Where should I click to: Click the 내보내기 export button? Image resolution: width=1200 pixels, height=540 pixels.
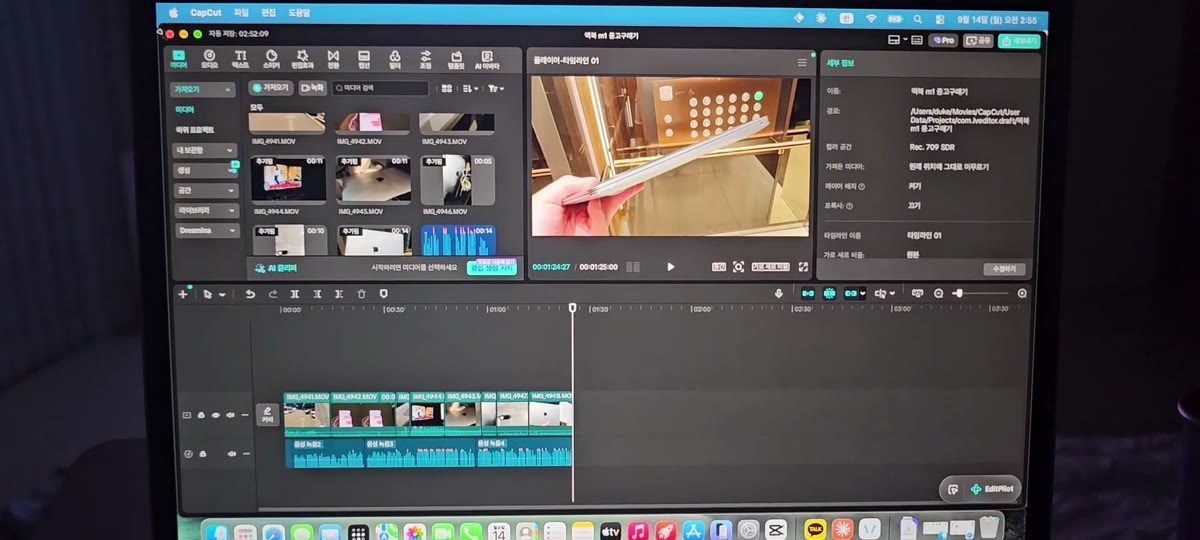[x=1019, y=40]
